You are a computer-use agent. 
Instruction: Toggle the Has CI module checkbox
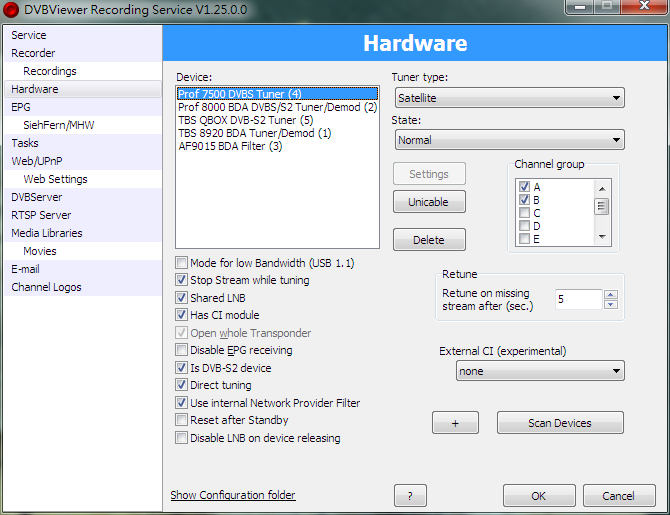click(x=181, y=315)
